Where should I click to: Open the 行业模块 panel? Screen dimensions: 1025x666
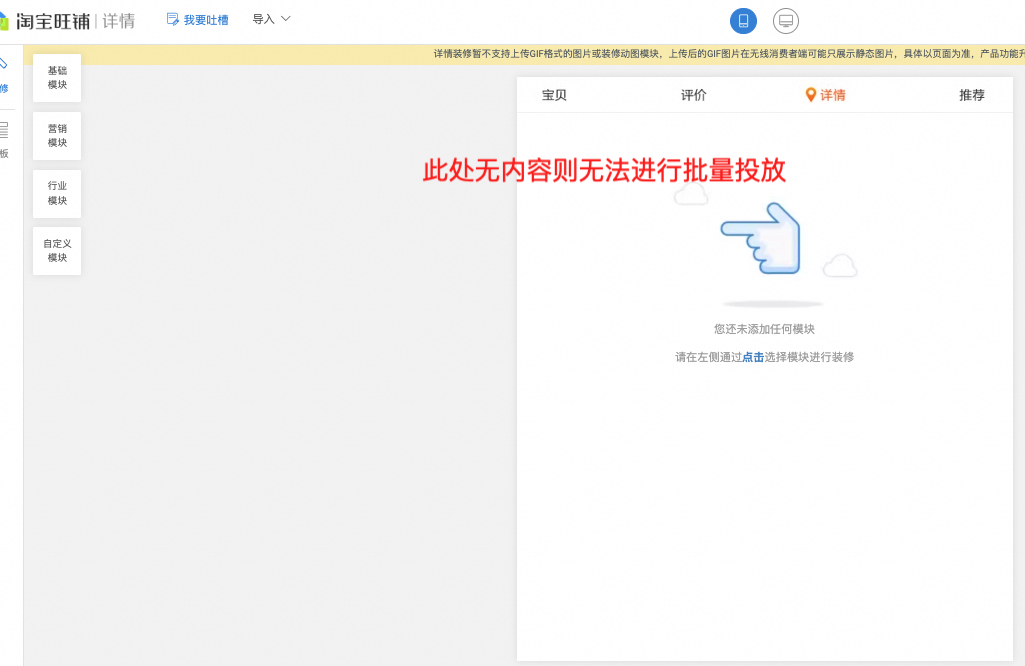57,193
